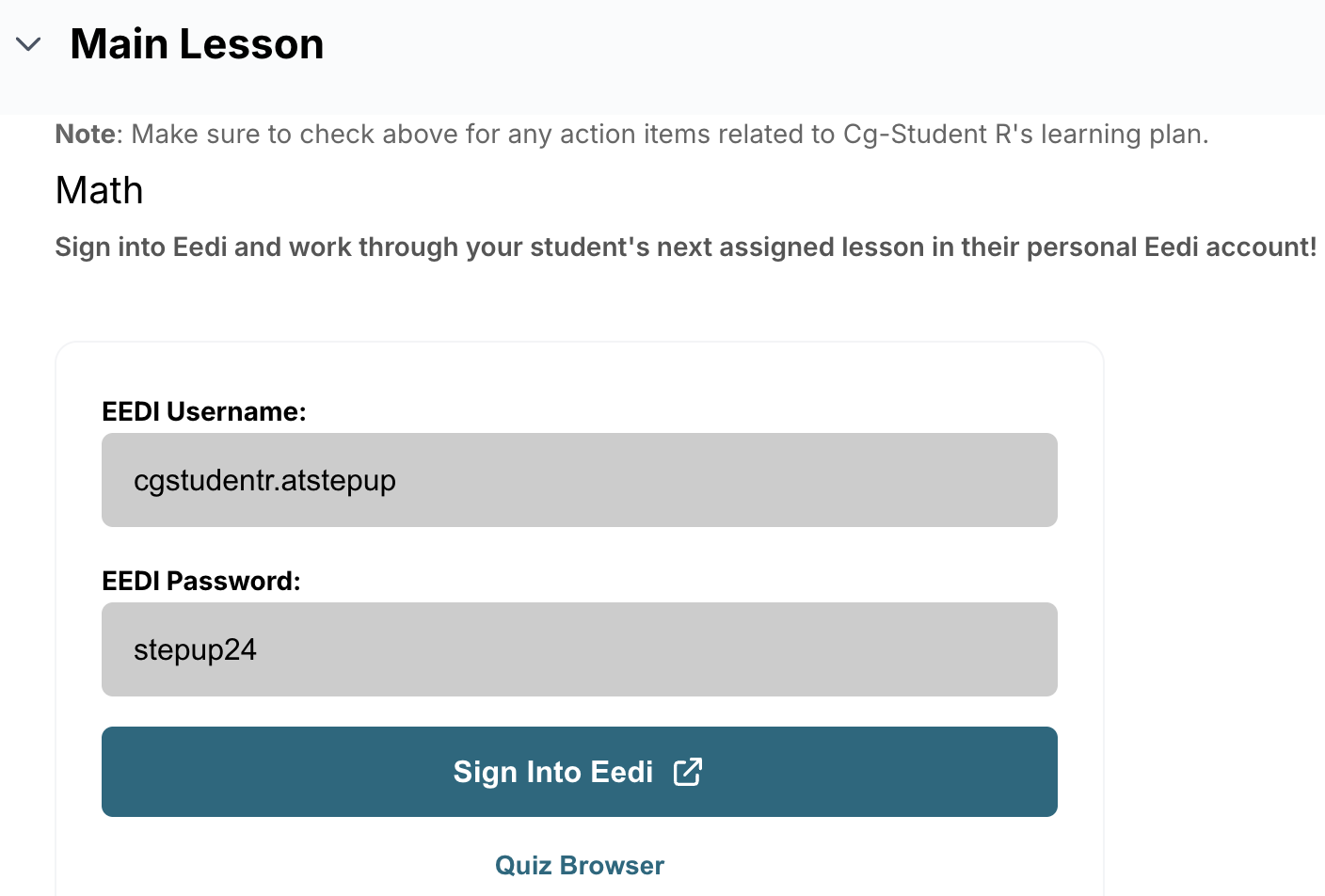Click the downward chevron beside Main Lesson
This screenshot has height=896, width=1325.
pos(28,43)
